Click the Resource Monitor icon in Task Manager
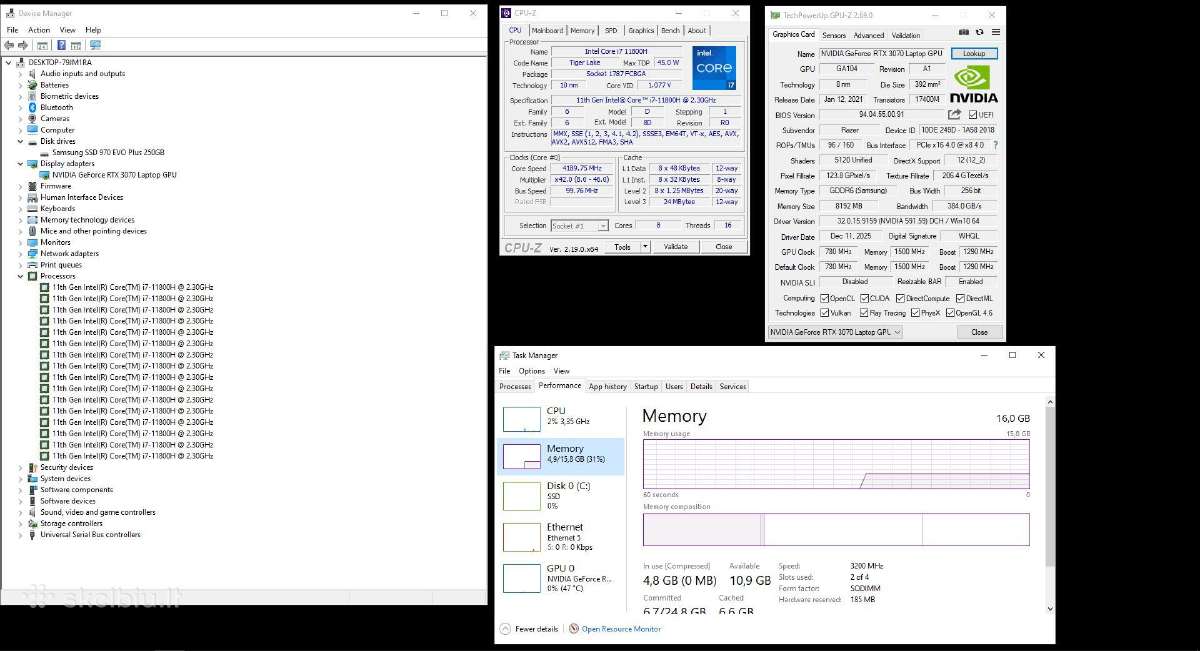Image resolution: width=1200 pixels, height=651 pixels. point(573,629)
